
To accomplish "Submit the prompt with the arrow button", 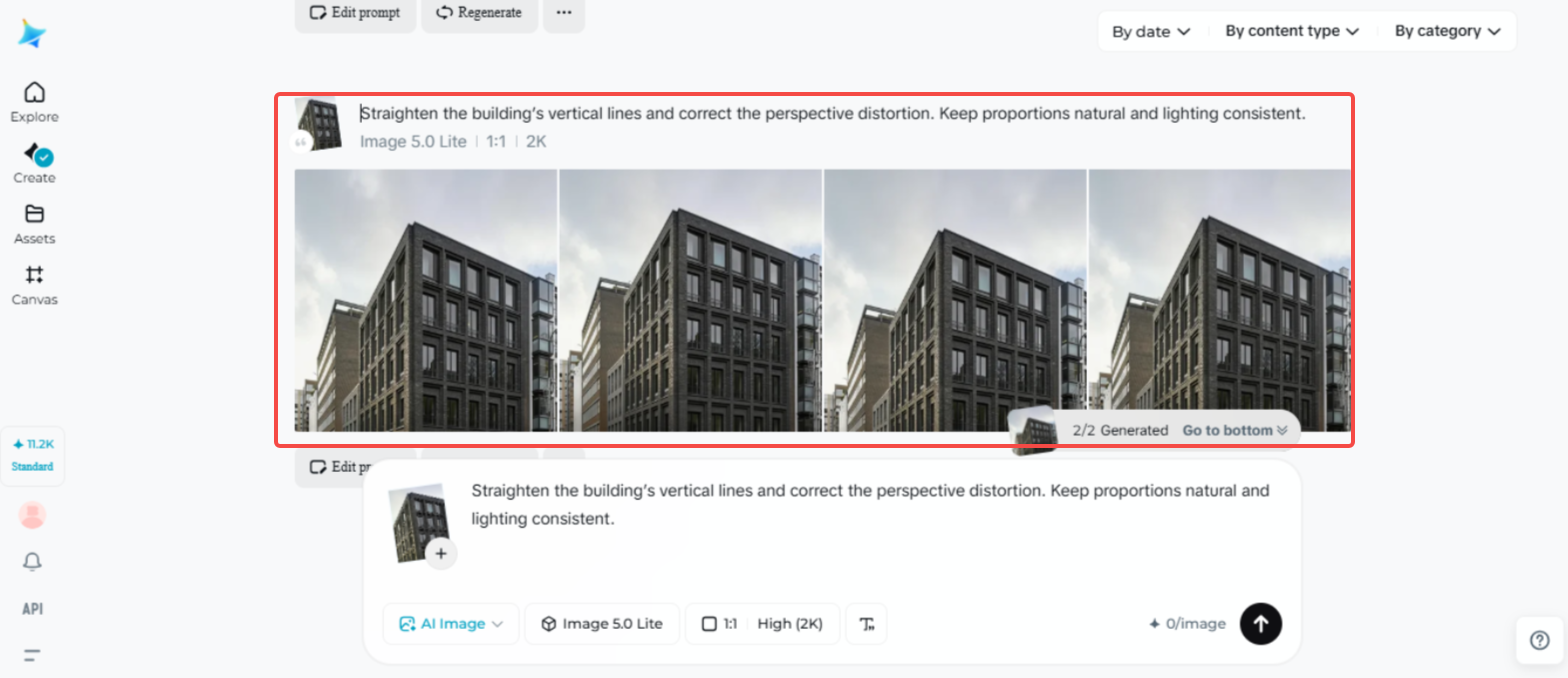I will pos(1261,623).
